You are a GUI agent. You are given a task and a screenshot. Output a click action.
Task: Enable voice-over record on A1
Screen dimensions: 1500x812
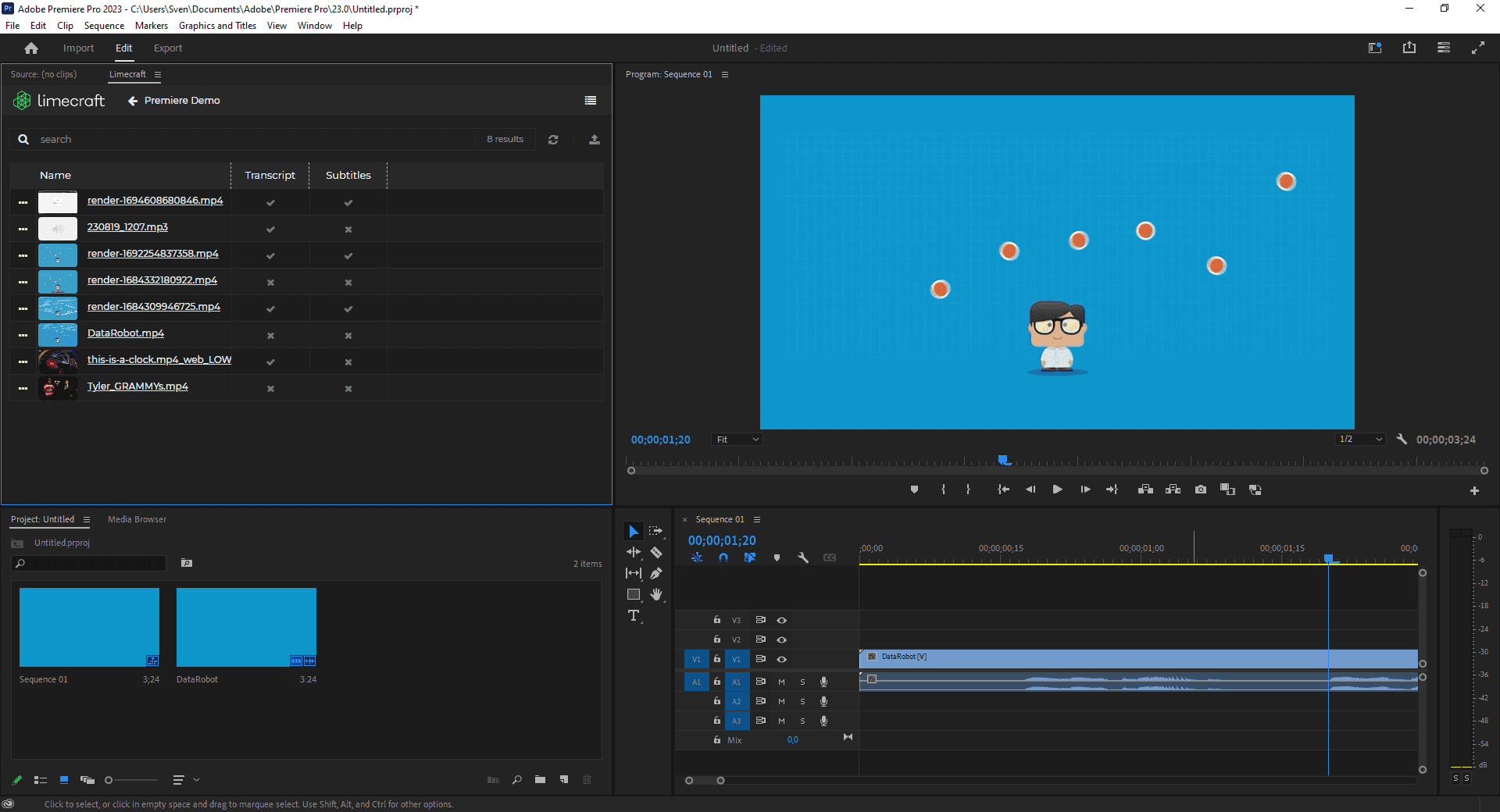823,682
